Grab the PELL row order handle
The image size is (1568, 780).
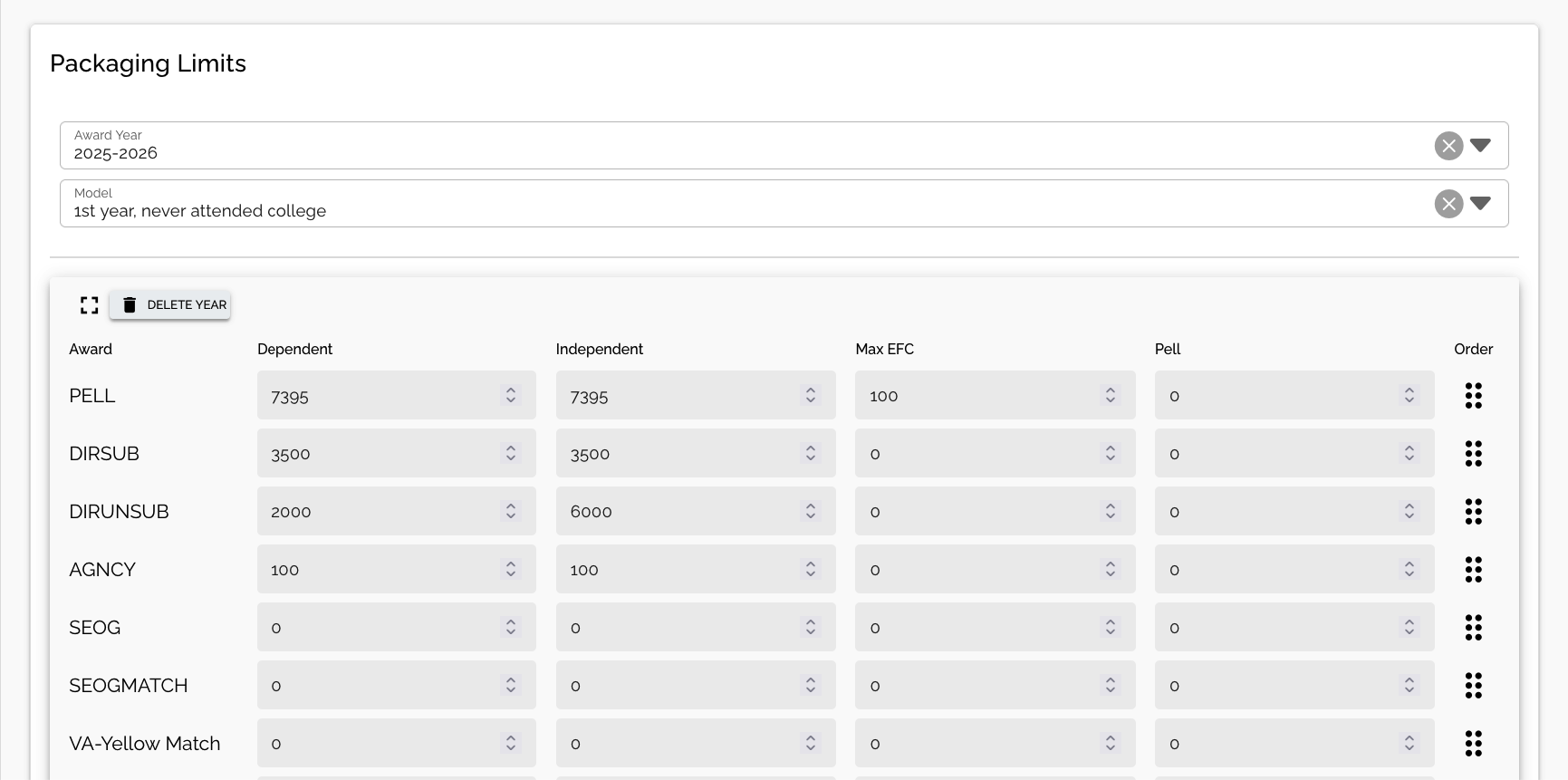coord(1473,396)
